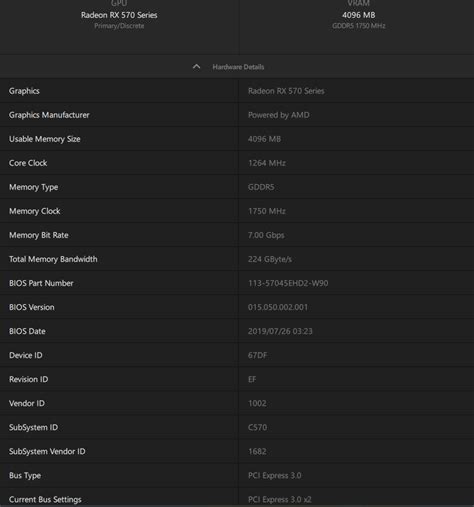The height and width of the screenshot is (507, 474).
Task: Click the Usable Memory Size 4096 MB value
Action: (264, 139)
